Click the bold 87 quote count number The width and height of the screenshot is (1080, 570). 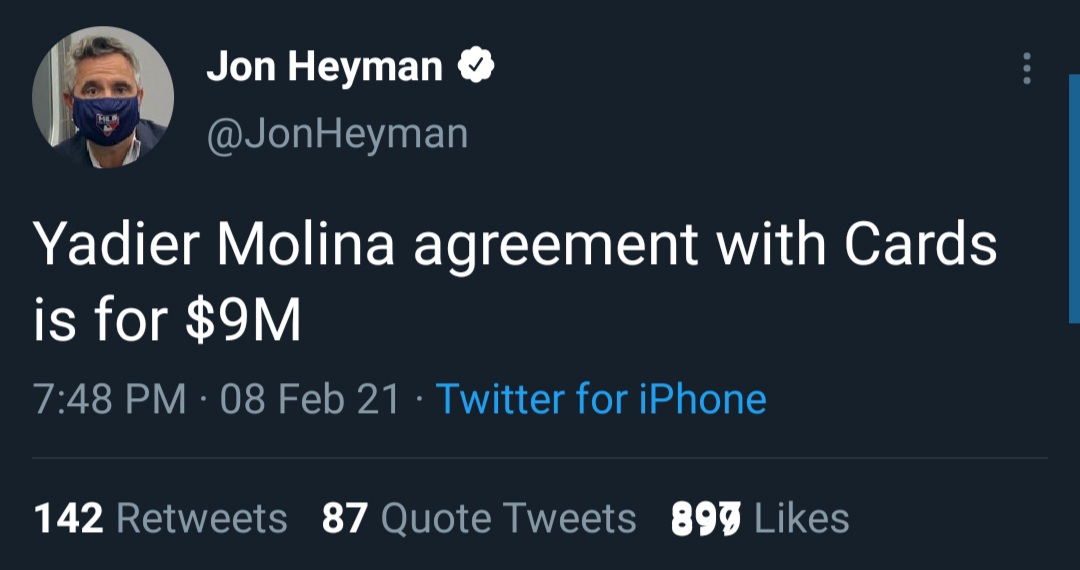point(345,519)
